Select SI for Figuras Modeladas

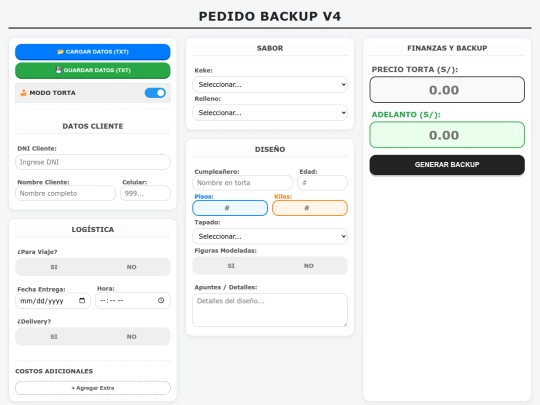(x=231, y=266)
